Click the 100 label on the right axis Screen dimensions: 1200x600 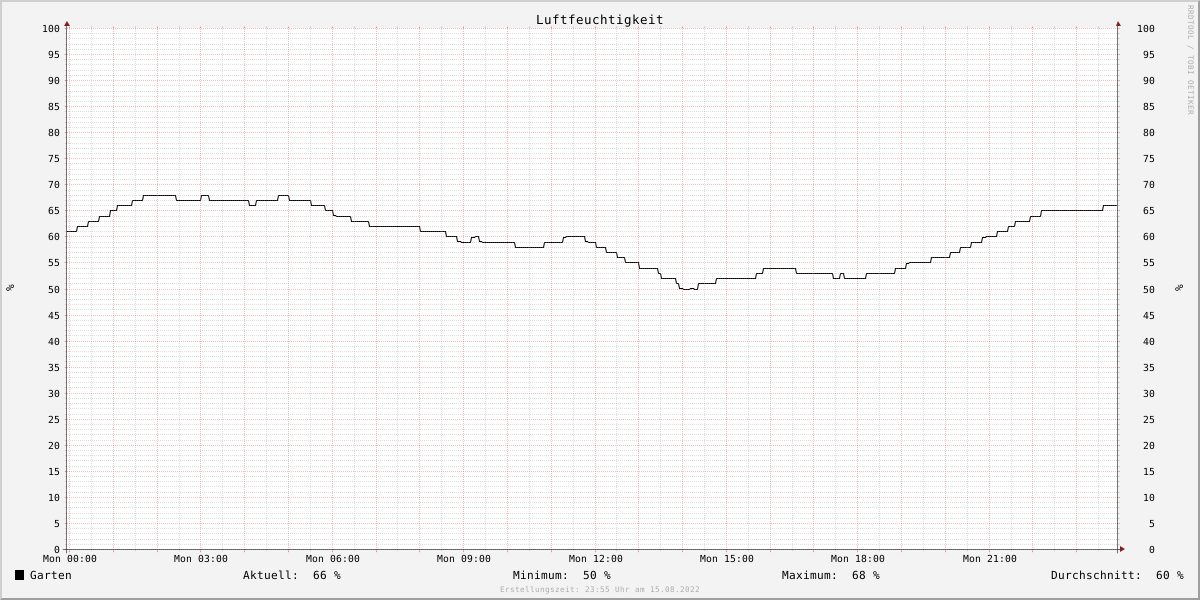click(x=1146, y=29)
